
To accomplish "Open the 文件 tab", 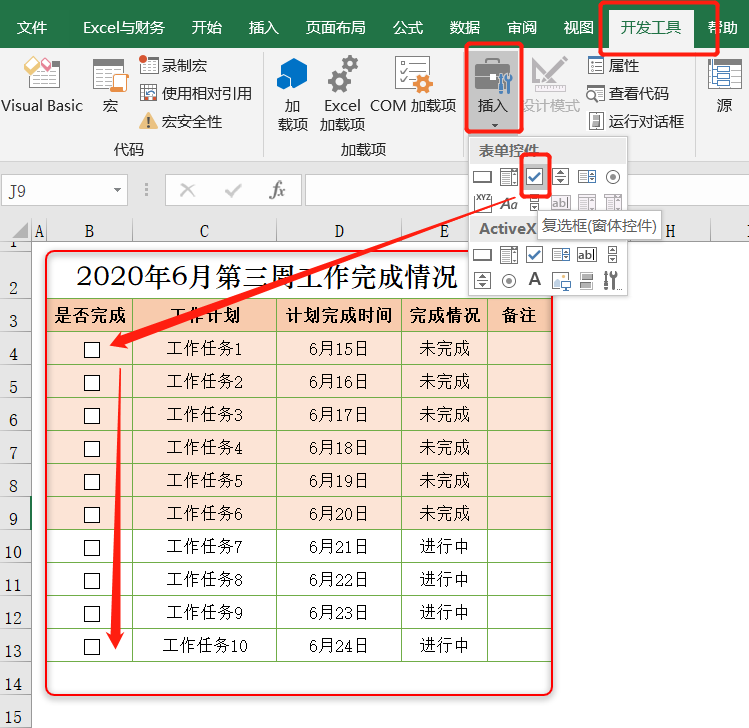I will point(32,28).
